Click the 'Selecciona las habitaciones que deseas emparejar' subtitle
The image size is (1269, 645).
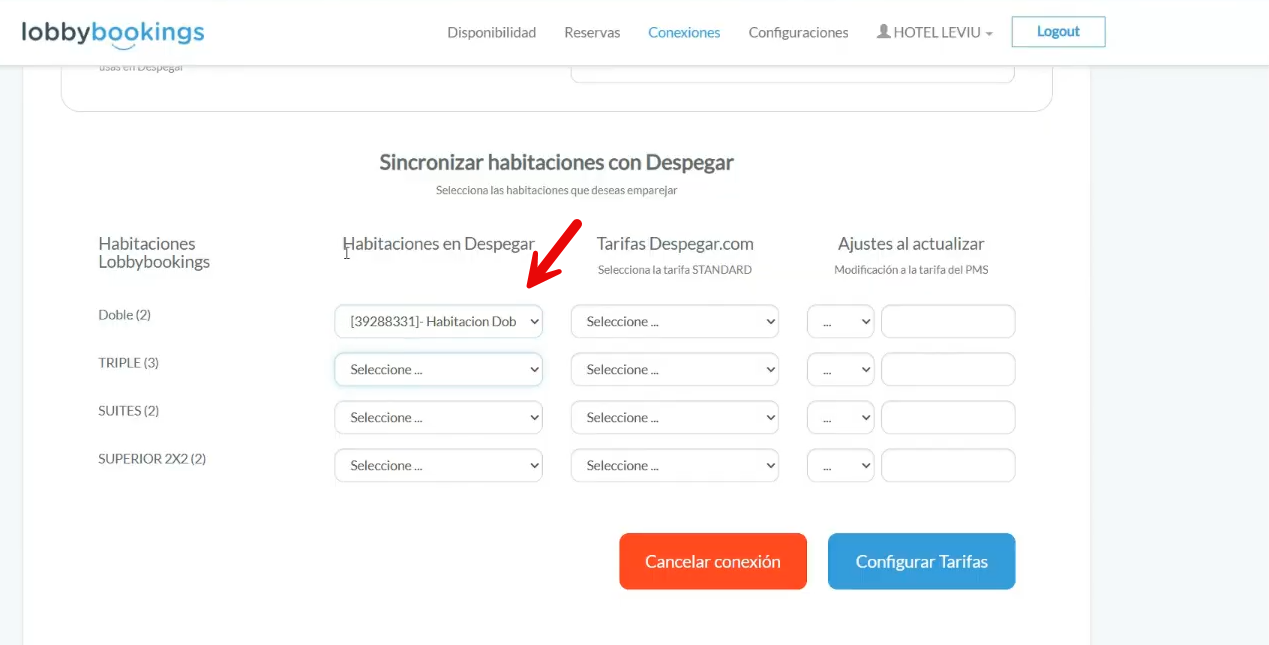tap(557, 190)
